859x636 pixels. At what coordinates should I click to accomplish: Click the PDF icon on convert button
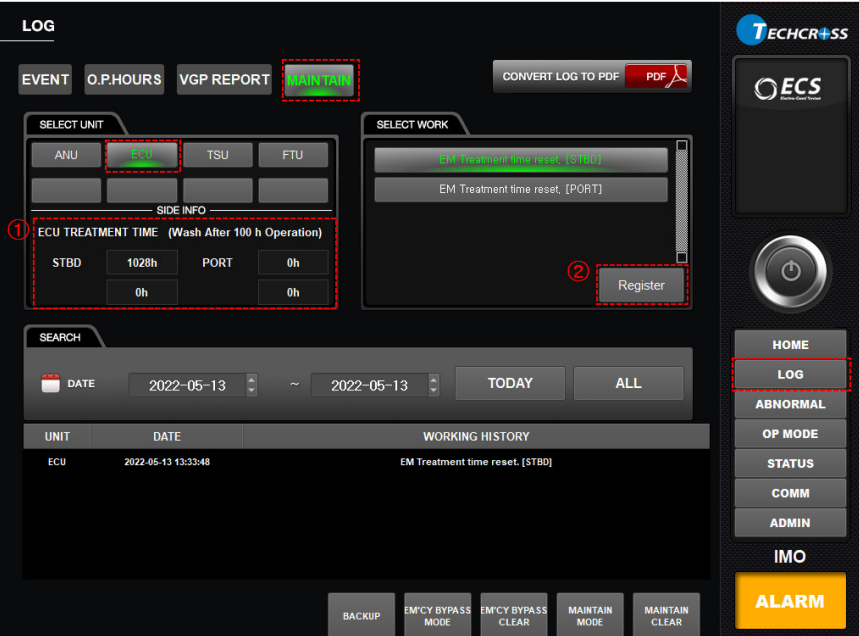pos(657,77)
